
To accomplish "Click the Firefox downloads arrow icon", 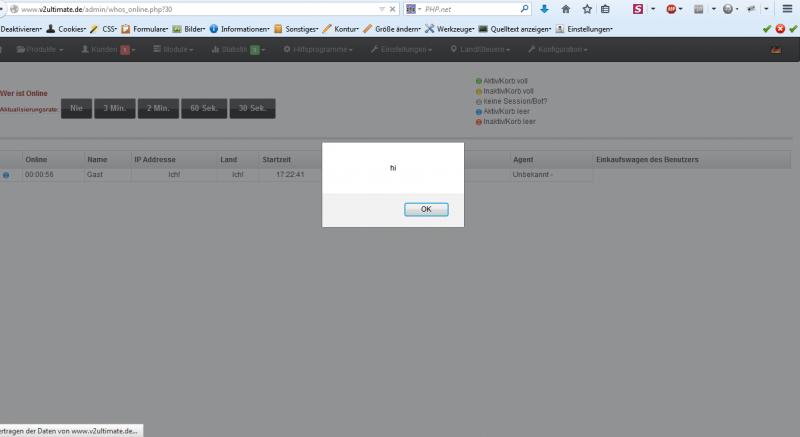I will point(544,9).
